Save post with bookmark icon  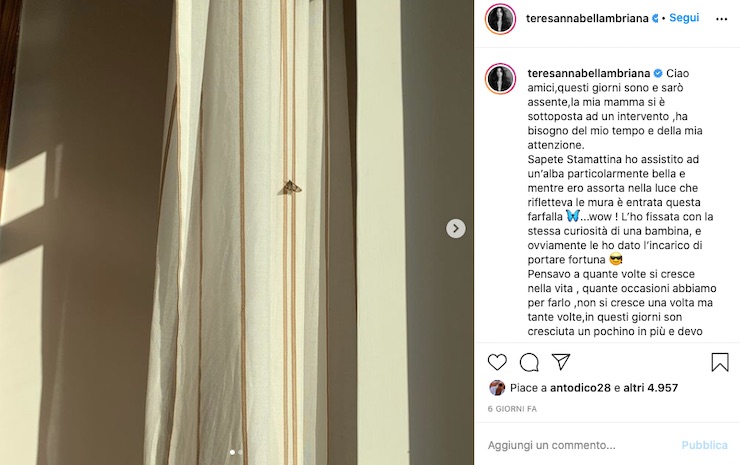pyautogui.click(x=720, y=362)
